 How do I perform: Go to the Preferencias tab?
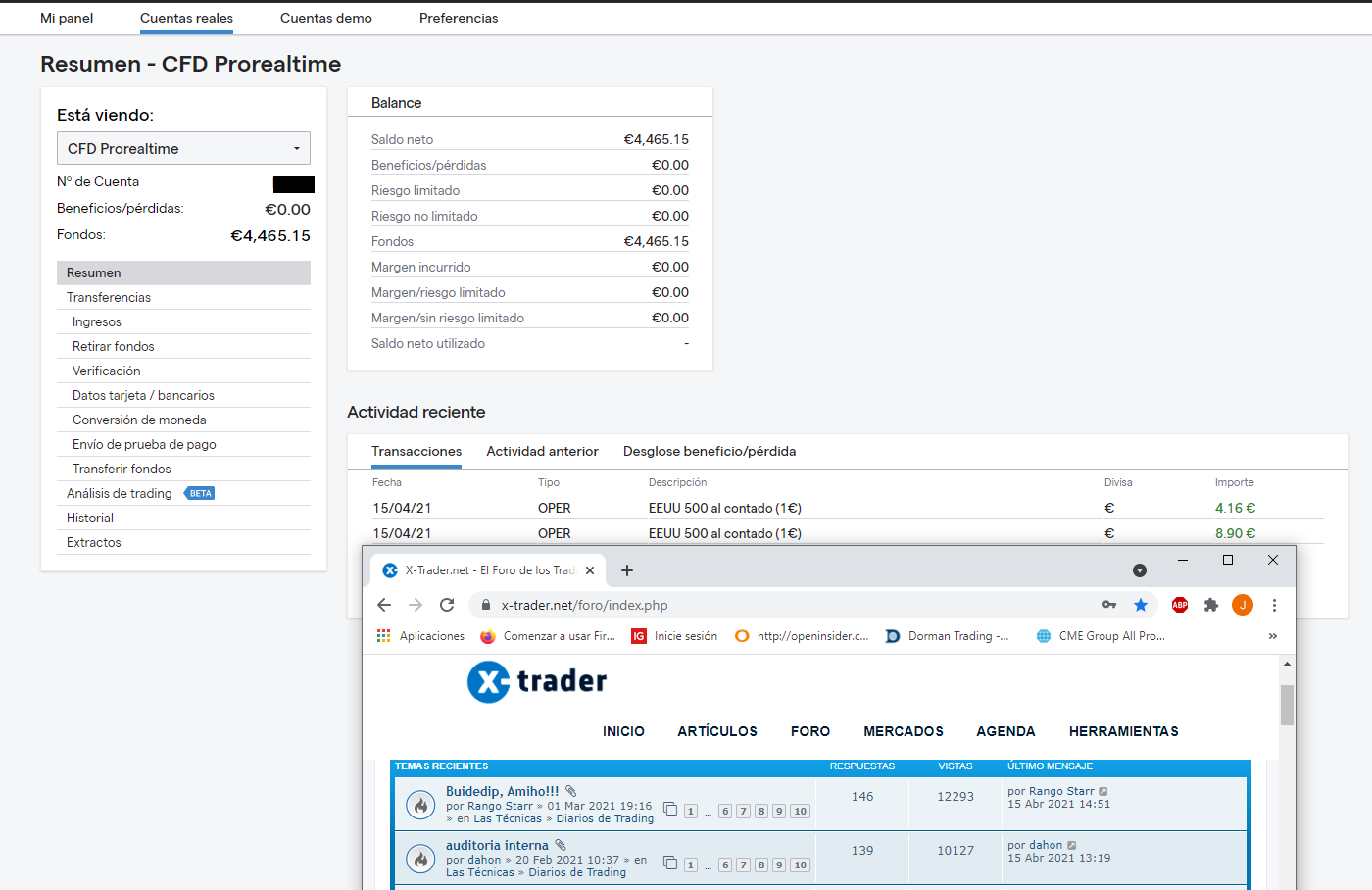(459, 18)
